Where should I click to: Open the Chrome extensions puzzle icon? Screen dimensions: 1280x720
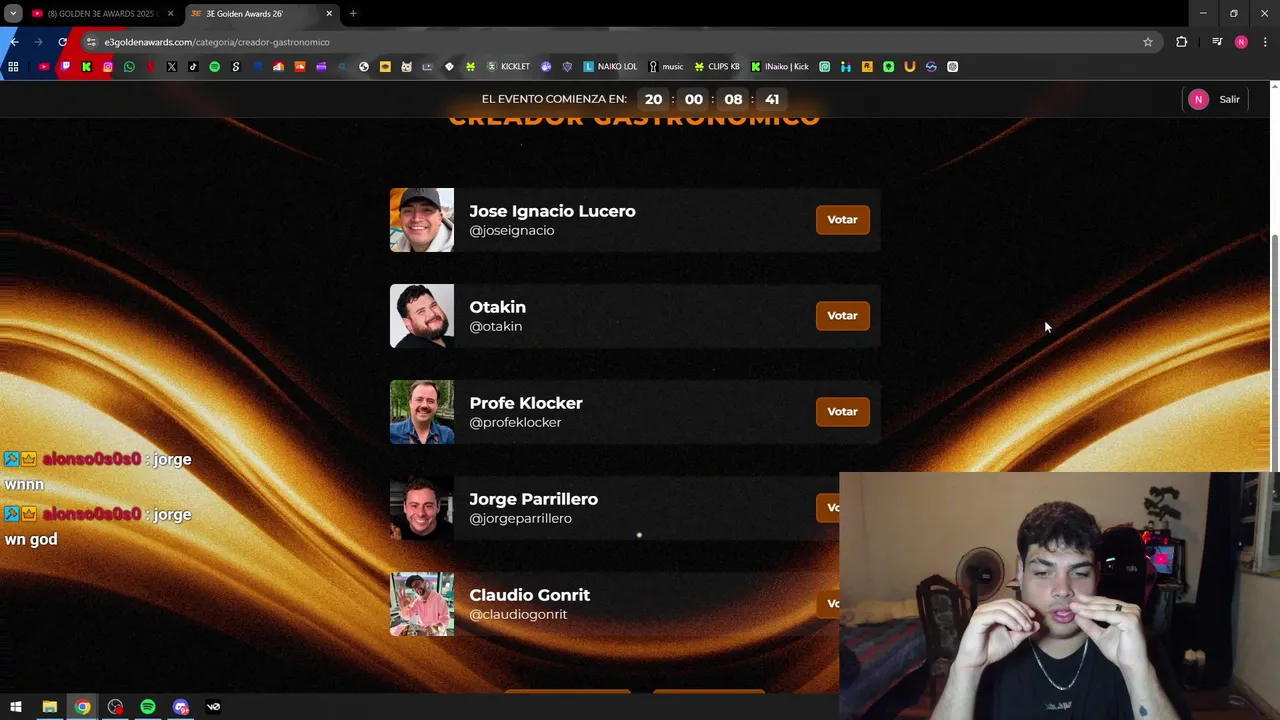1182,42
